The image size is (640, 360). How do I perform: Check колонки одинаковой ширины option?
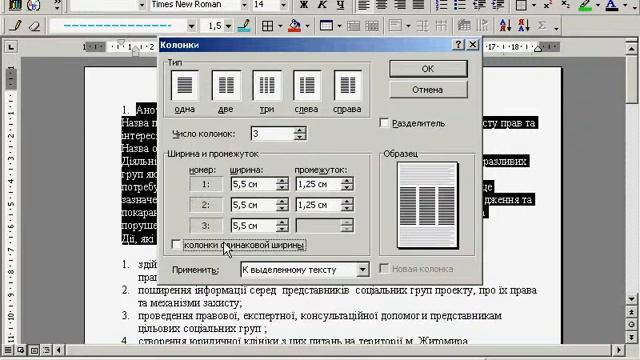[176, 244]
